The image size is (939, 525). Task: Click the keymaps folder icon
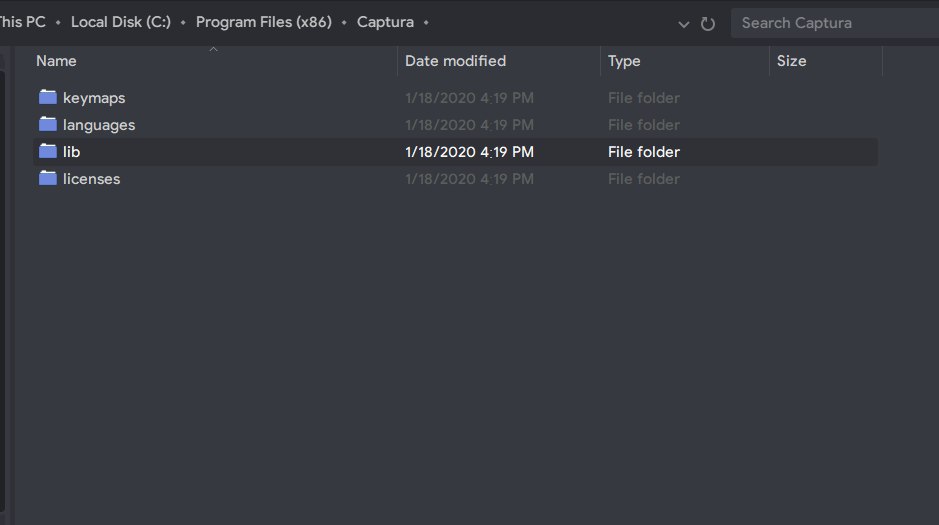tap(48, 97)
